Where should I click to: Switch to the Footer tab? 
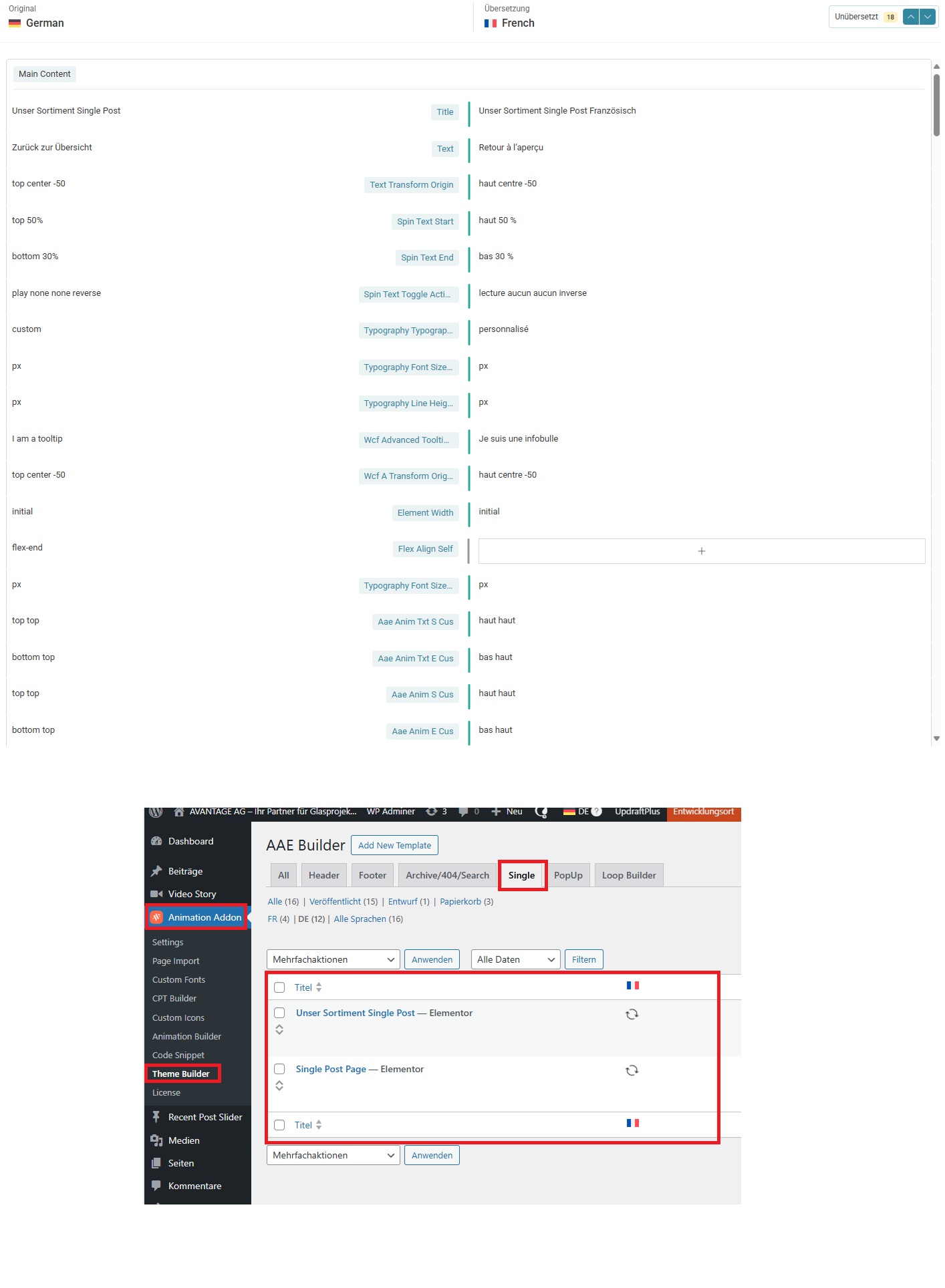372,875
